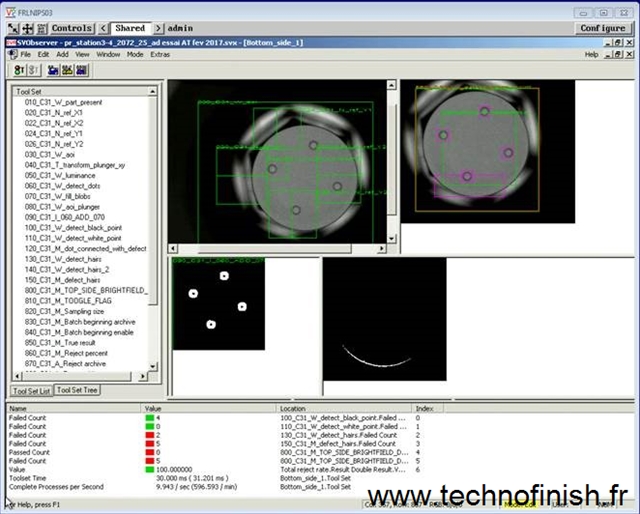Switch to the Tool Set Tree tab
640x514 pixels.
77,390
